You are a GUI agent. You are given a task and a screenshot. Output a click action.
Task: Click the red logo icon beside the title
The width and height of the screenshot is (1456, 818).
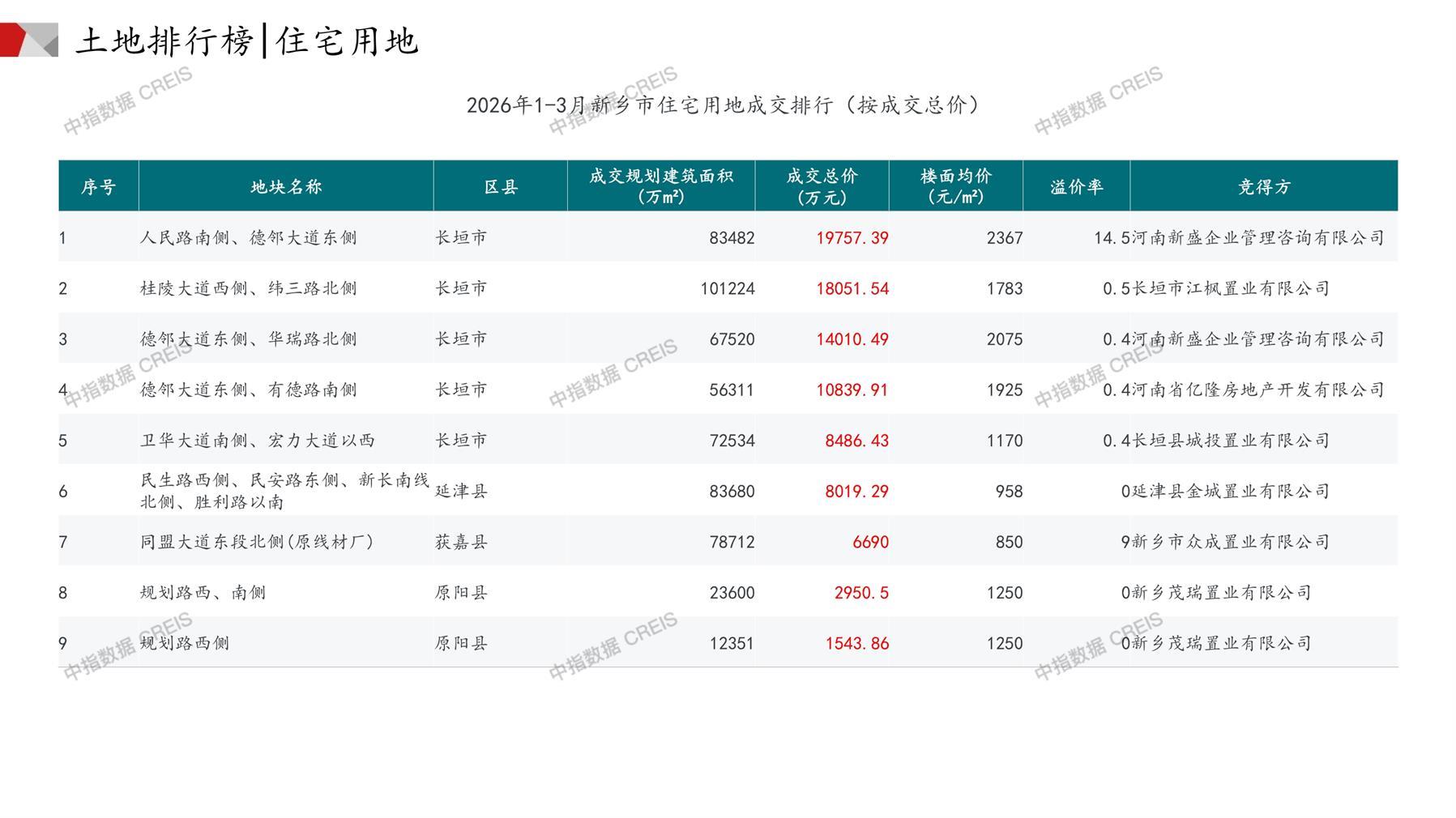pos(28,40)
